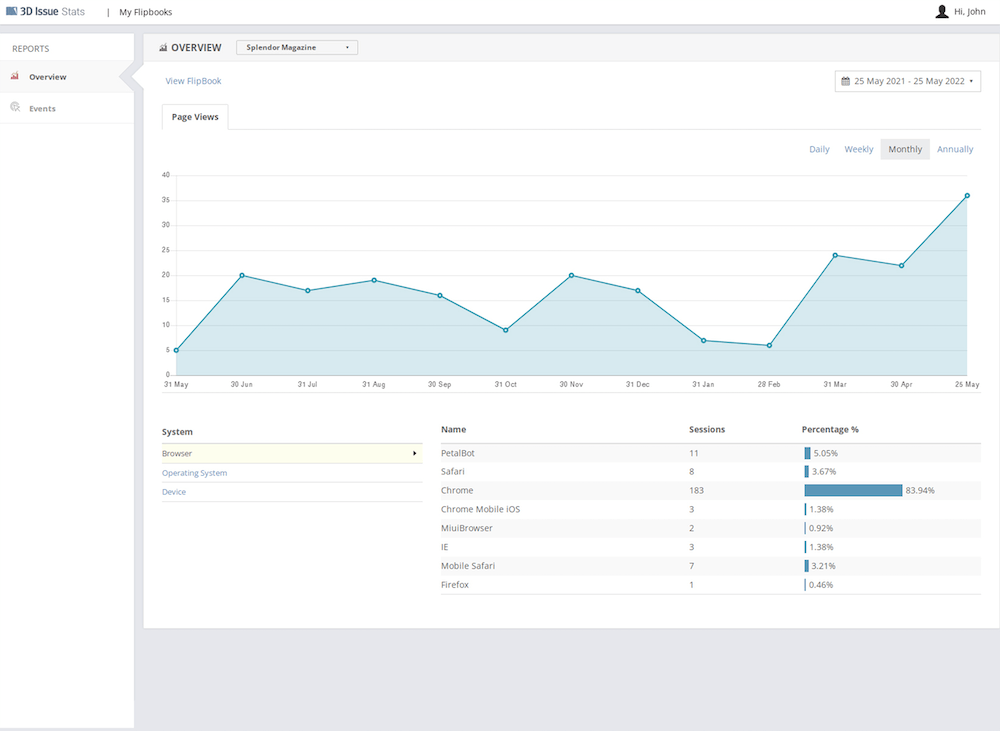The width and height of the screenshot is (1000, 731).
Task: Open My Flipbooks in top menu
Action: (x=145, y=12)
